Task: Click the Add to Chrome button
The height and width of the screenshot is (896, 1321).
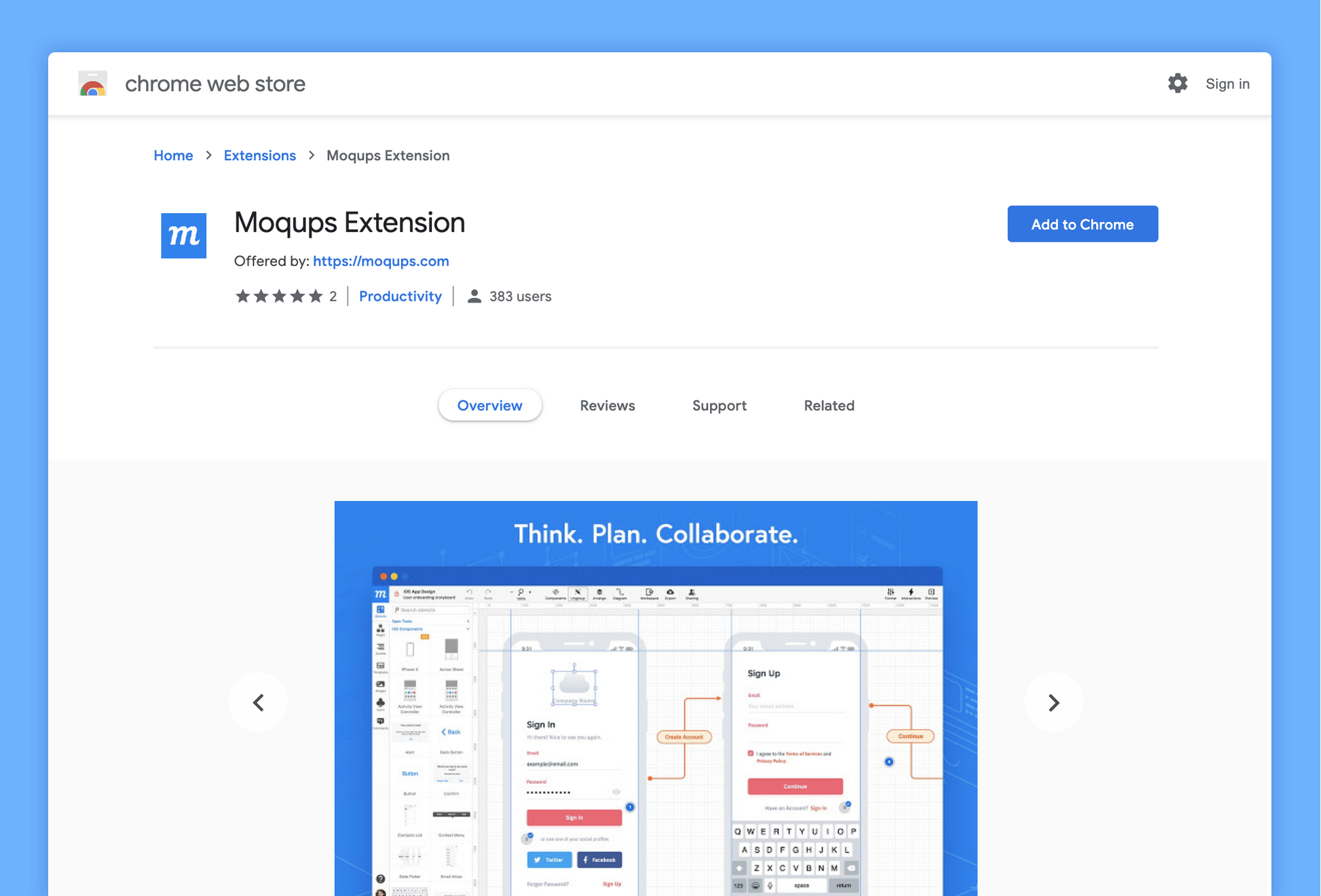Action: [x=1082, y=223]
